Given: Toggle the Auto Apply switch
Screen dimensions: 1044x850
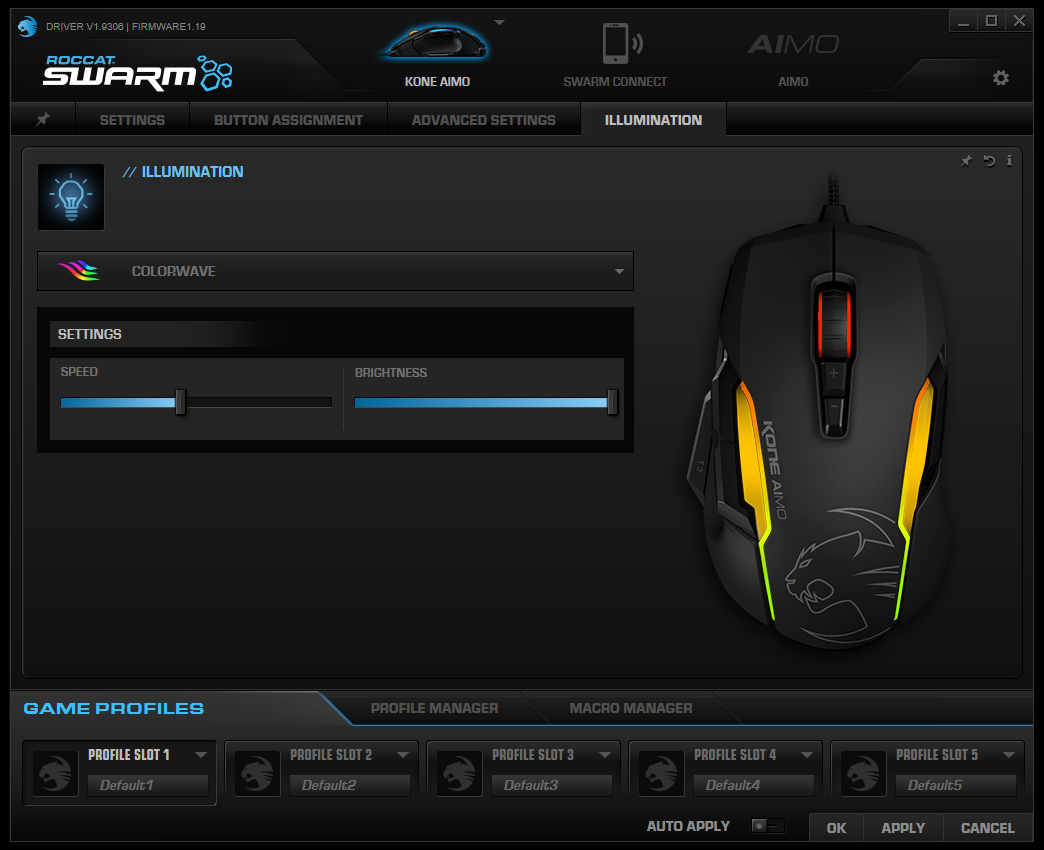Looking at the screenshot, I should pyautogui.click(x=768, y=826).
